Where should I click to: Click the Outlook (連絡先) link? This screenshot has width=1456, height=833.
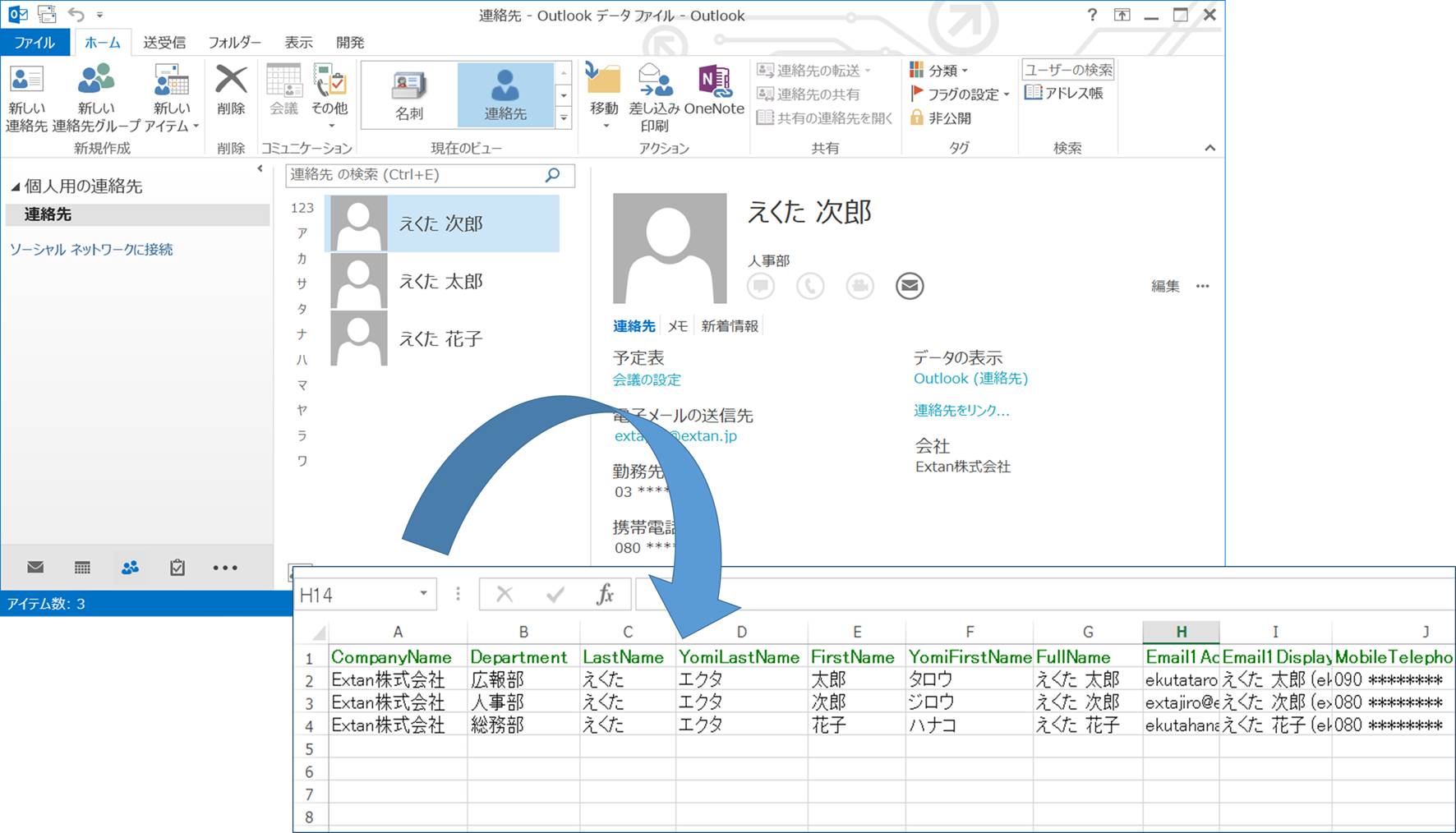[x=971, y=379]
